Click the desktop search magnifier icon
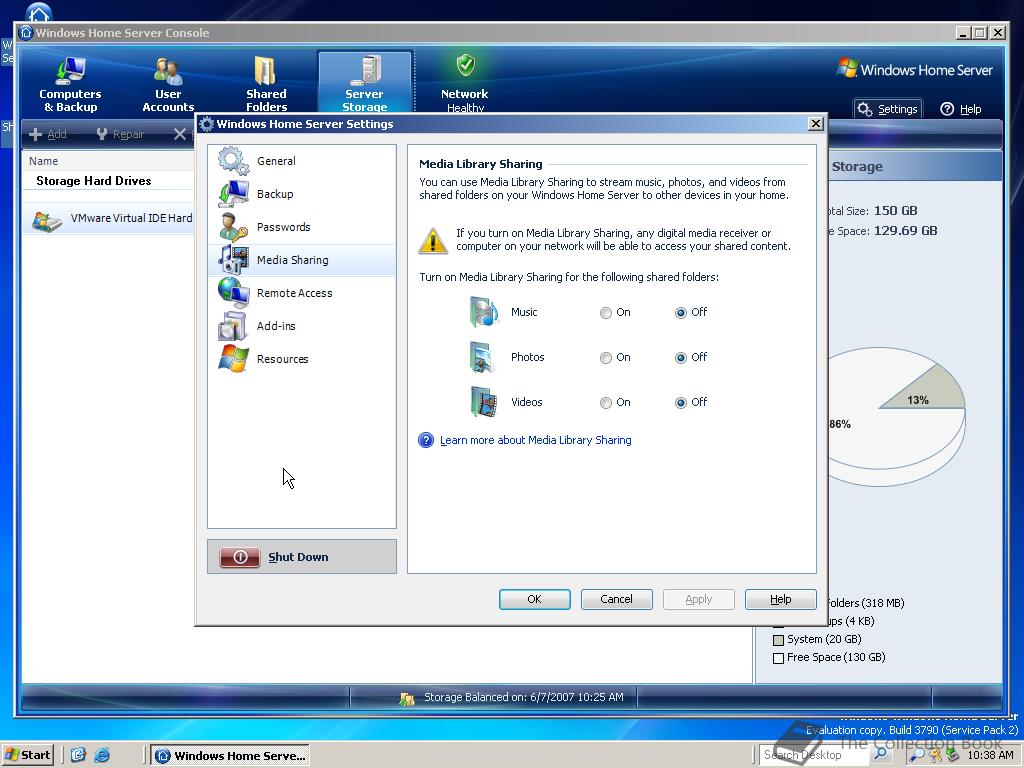 (x=881, y=754)
